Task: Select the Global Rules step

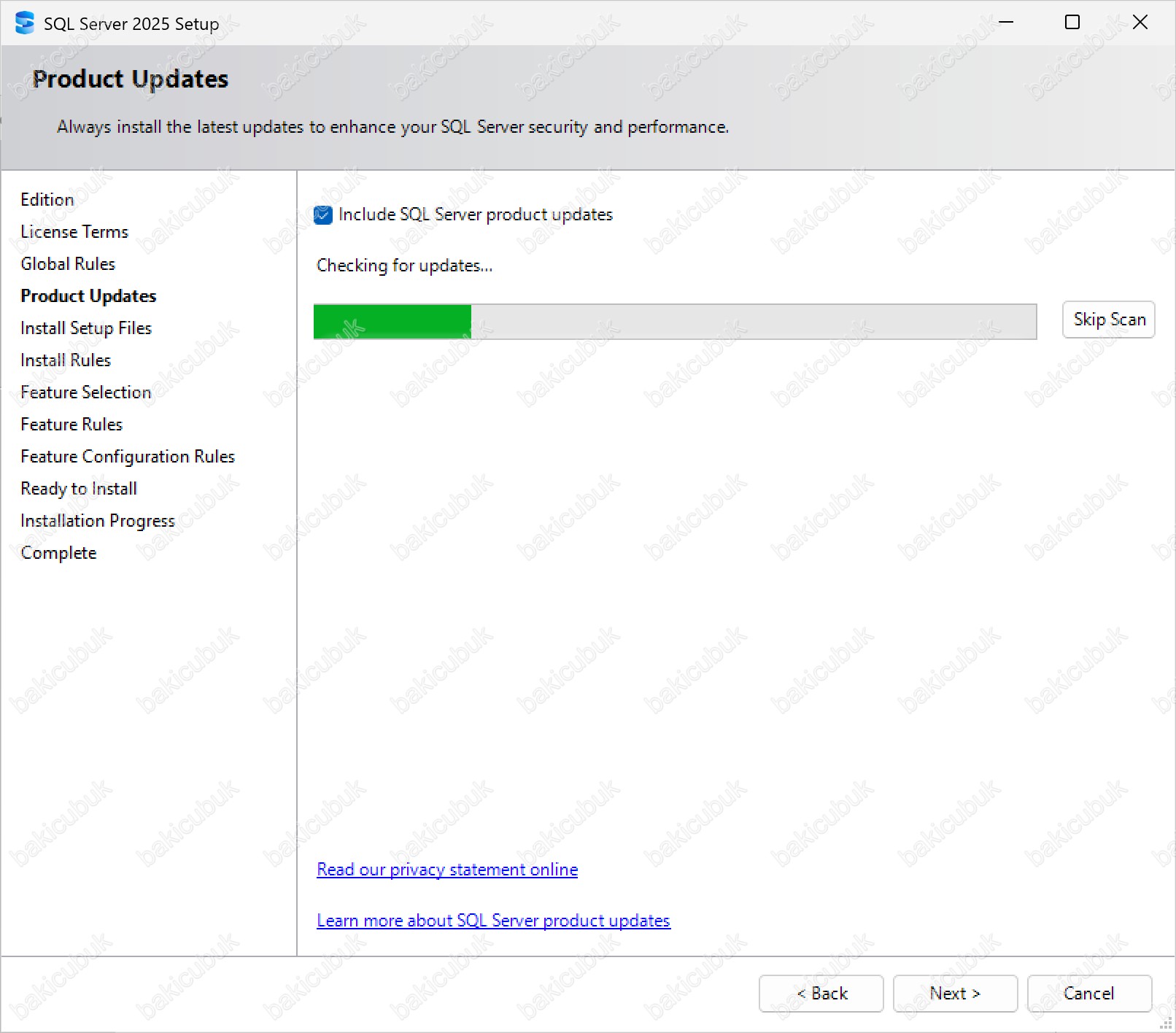Action: coord(68,264)
